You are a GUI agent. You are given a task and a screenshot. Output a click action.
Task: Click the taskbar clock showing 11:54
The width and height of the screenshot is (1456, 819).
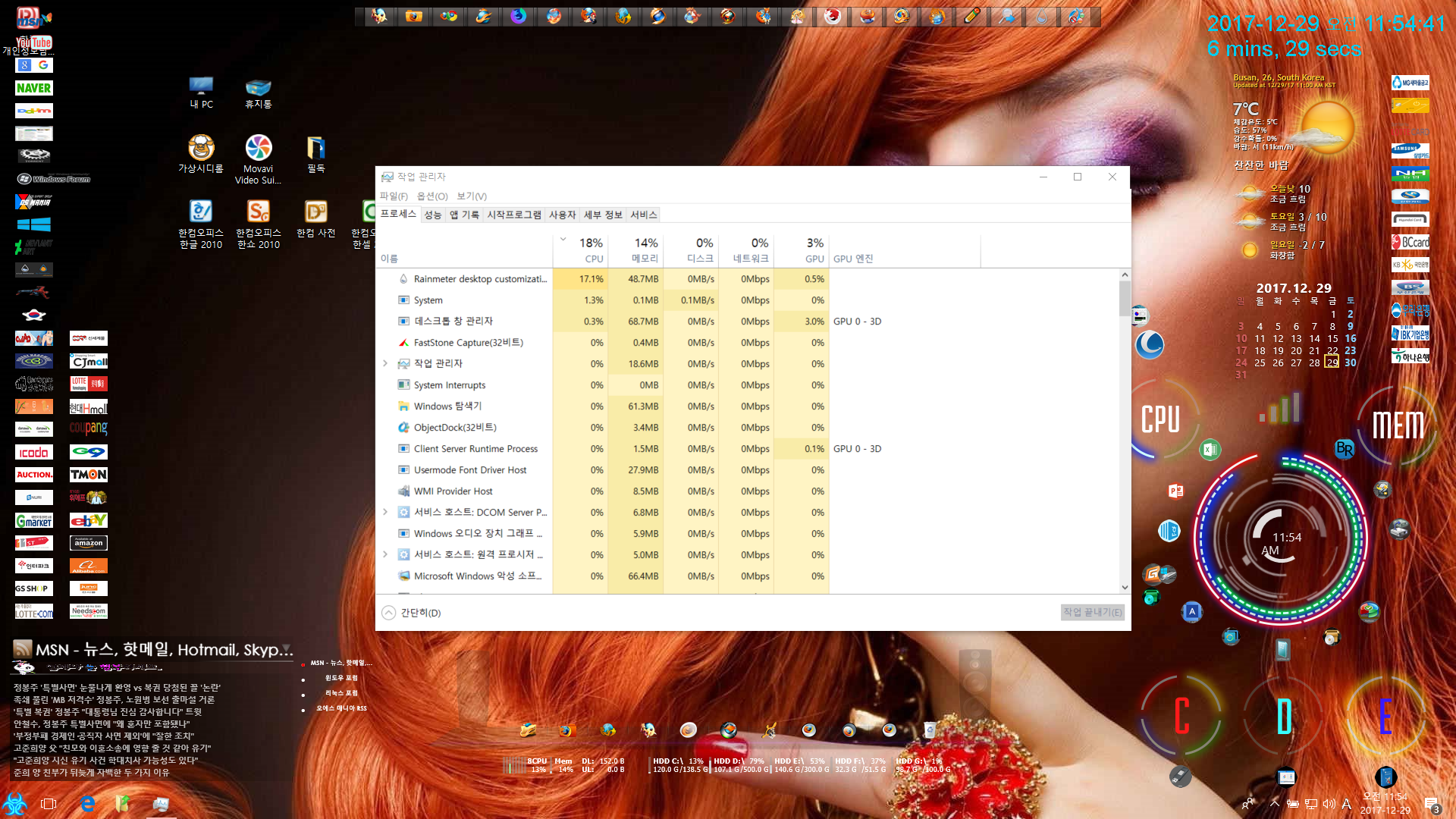(x=1385, y=803)
